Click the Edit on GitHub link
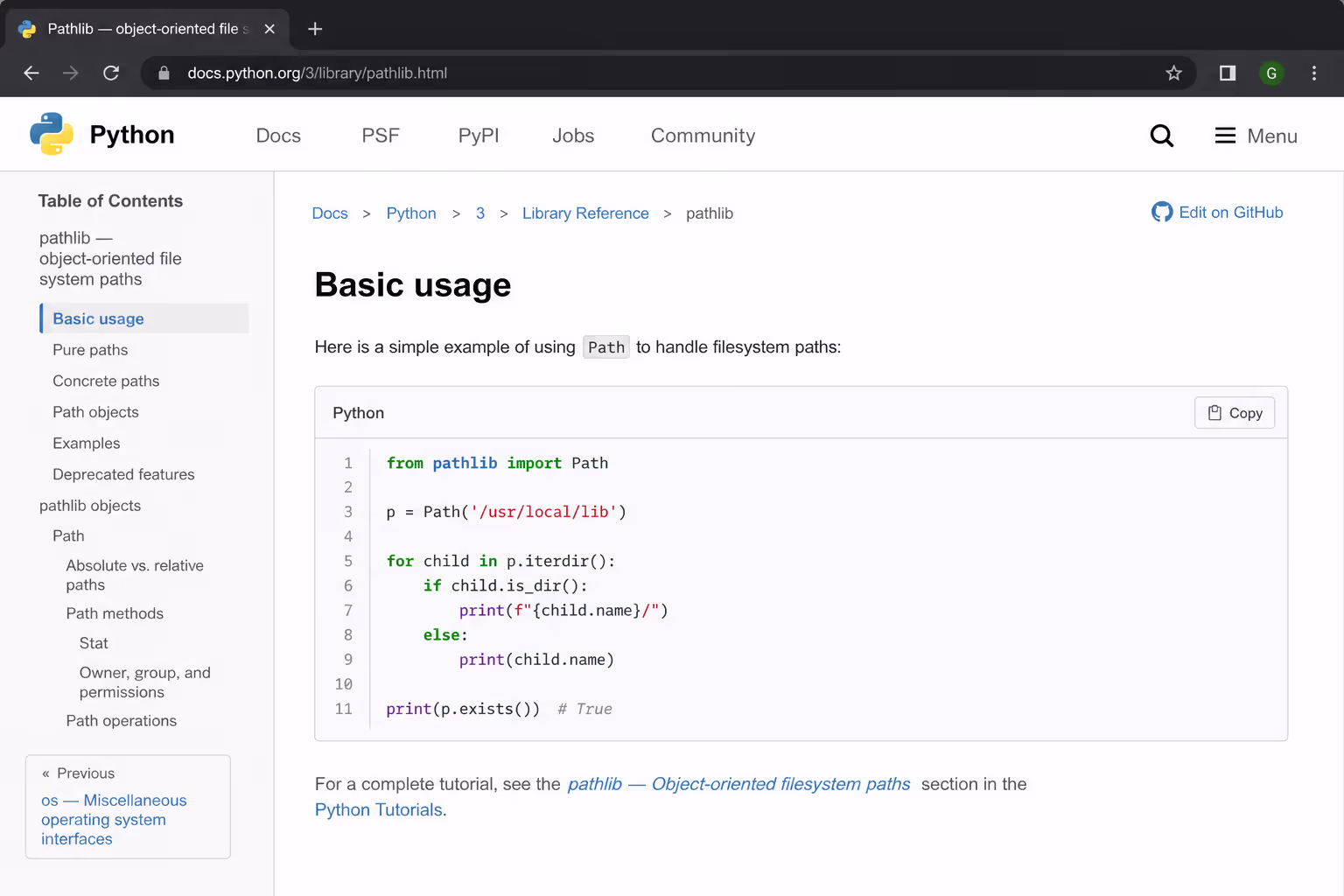The height and width of the screenshot is (896, 1344). [x=1230, y=213]
